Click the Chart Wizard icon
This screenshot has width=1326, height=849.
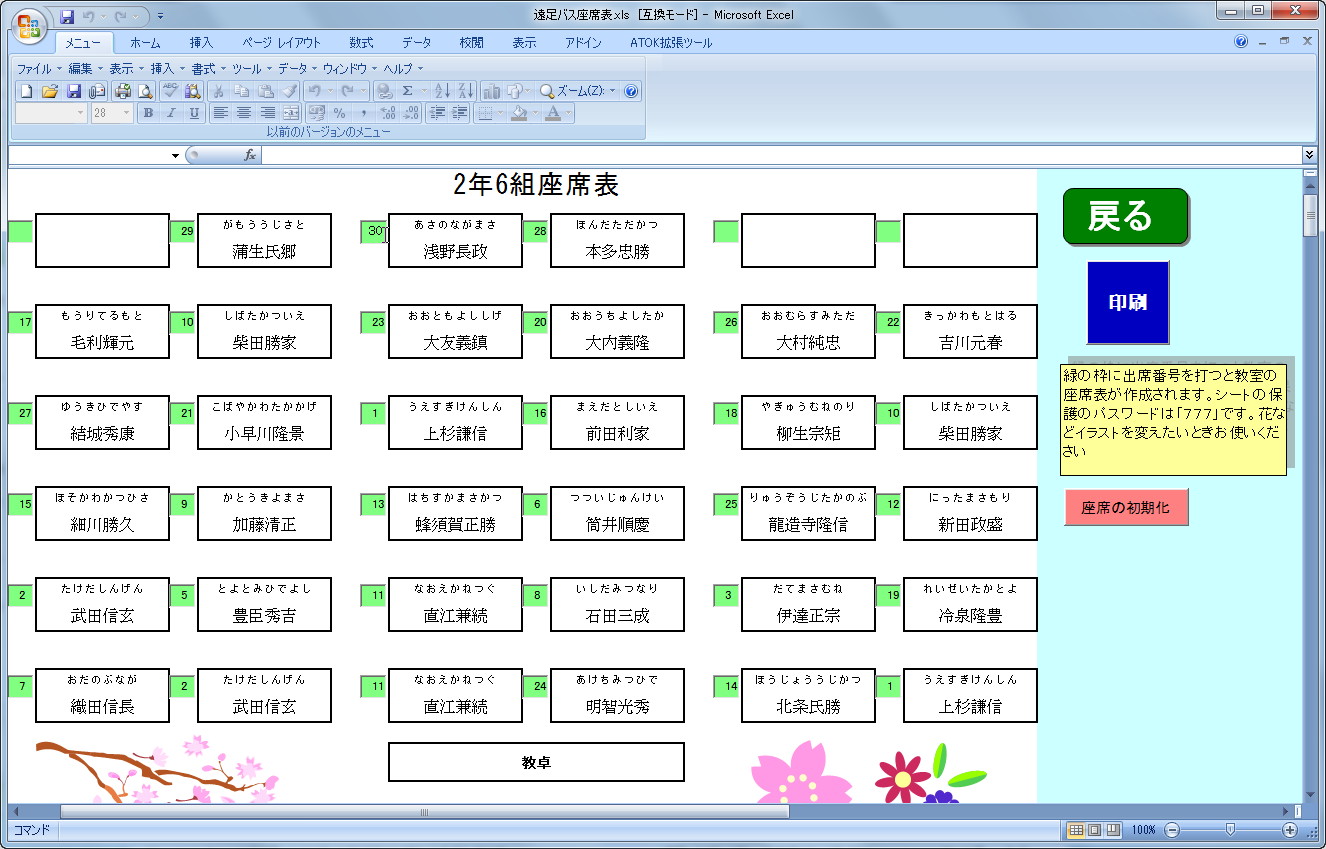493,90
